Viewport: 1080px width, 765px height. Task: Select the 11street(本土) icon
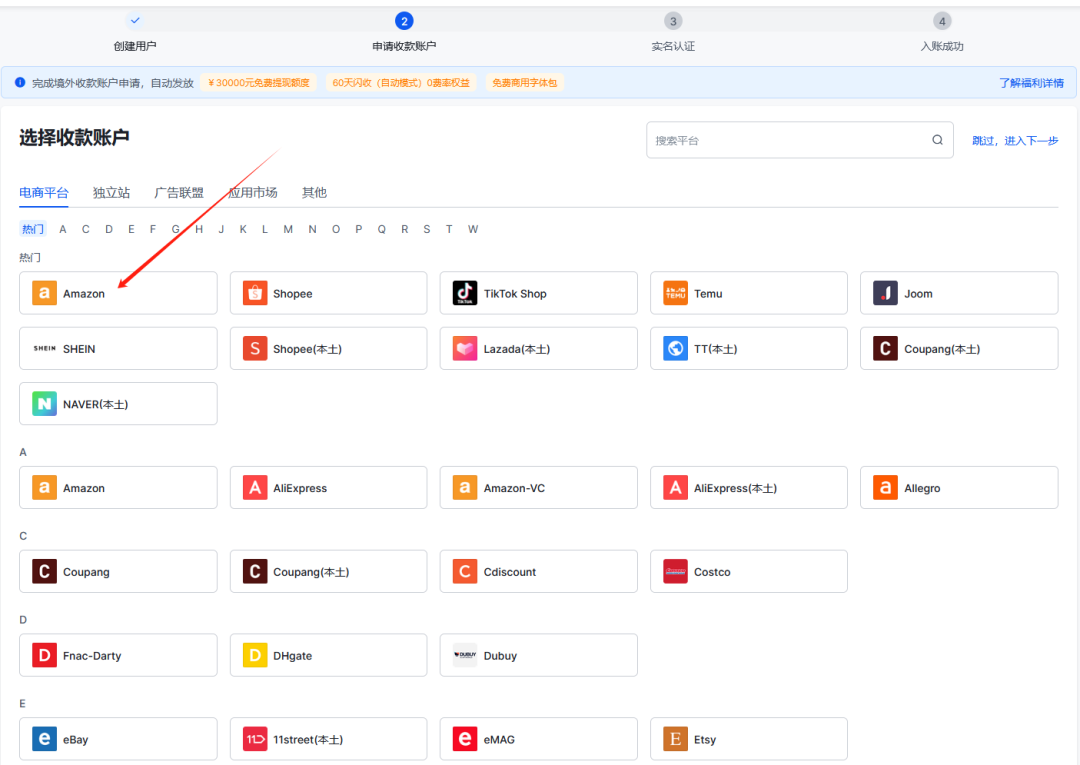[255, 739]
